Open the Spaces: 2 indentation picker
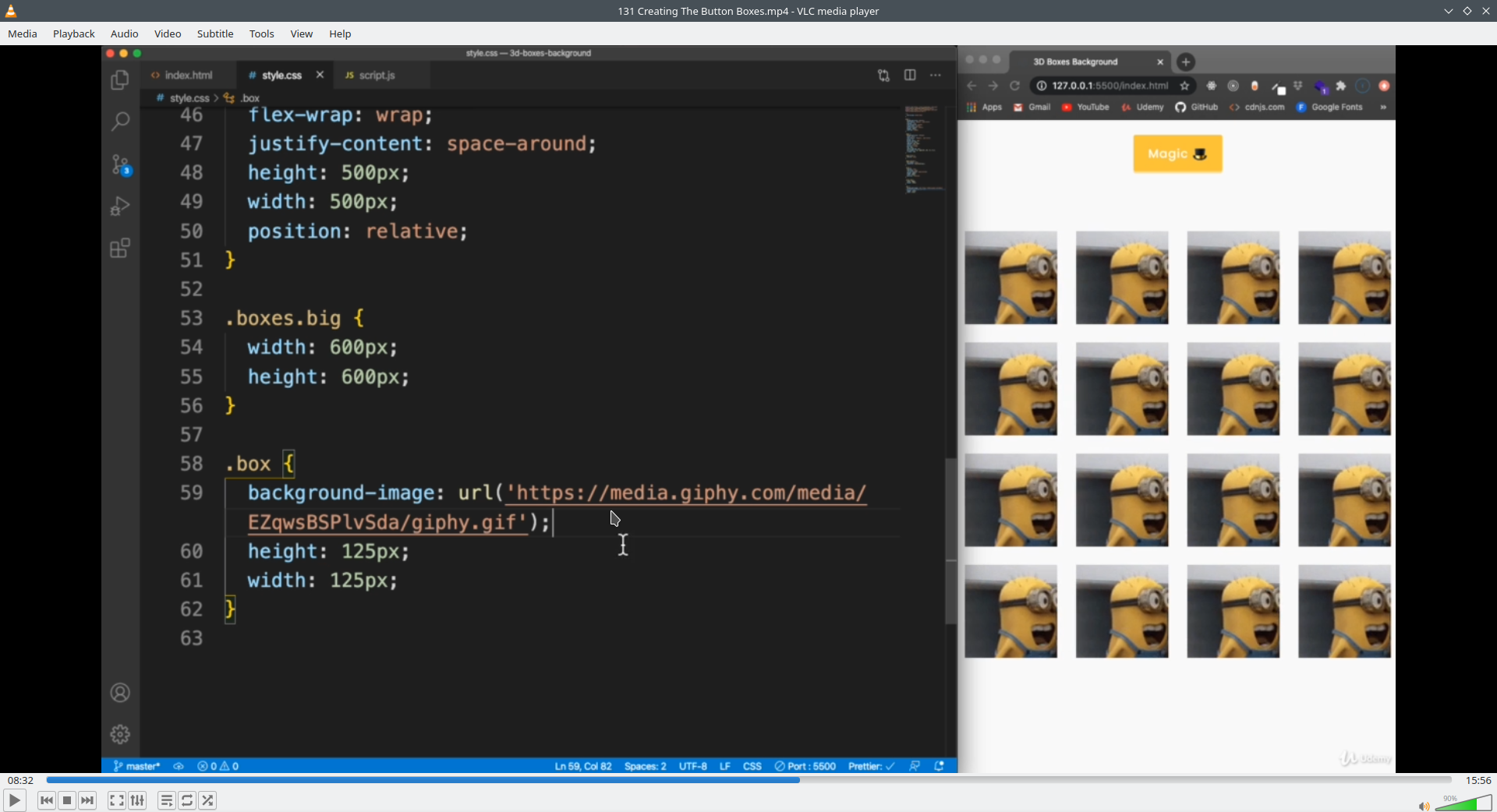 click(x=646, y=767)
